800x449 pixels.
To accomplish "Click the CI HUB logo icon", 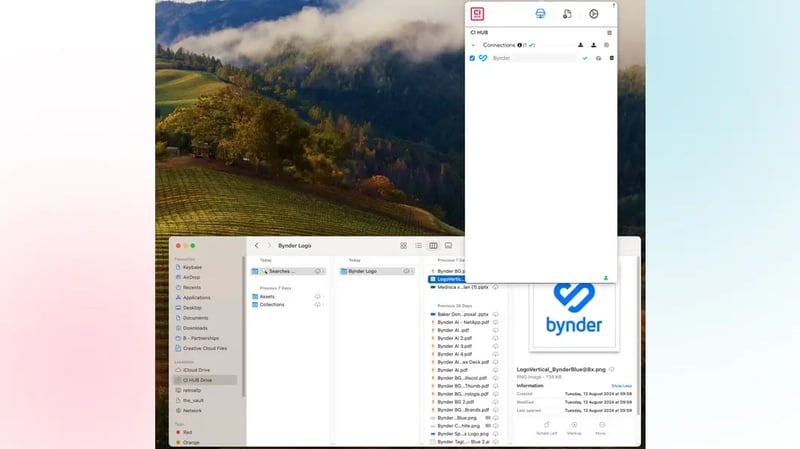I will coord(477,14).
